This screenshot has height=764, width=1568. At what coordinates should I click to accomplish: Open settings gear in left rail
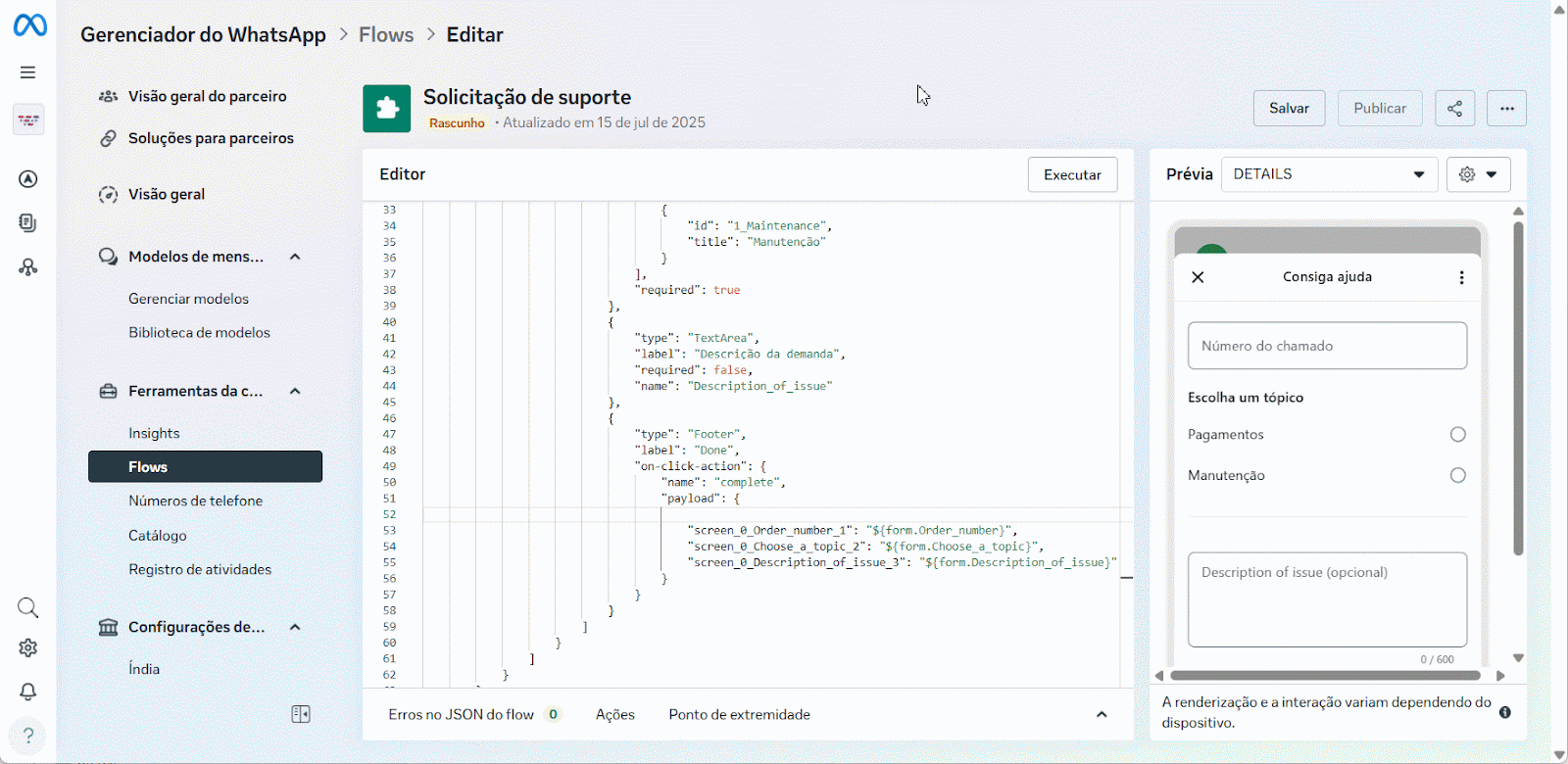pos(28,648)
